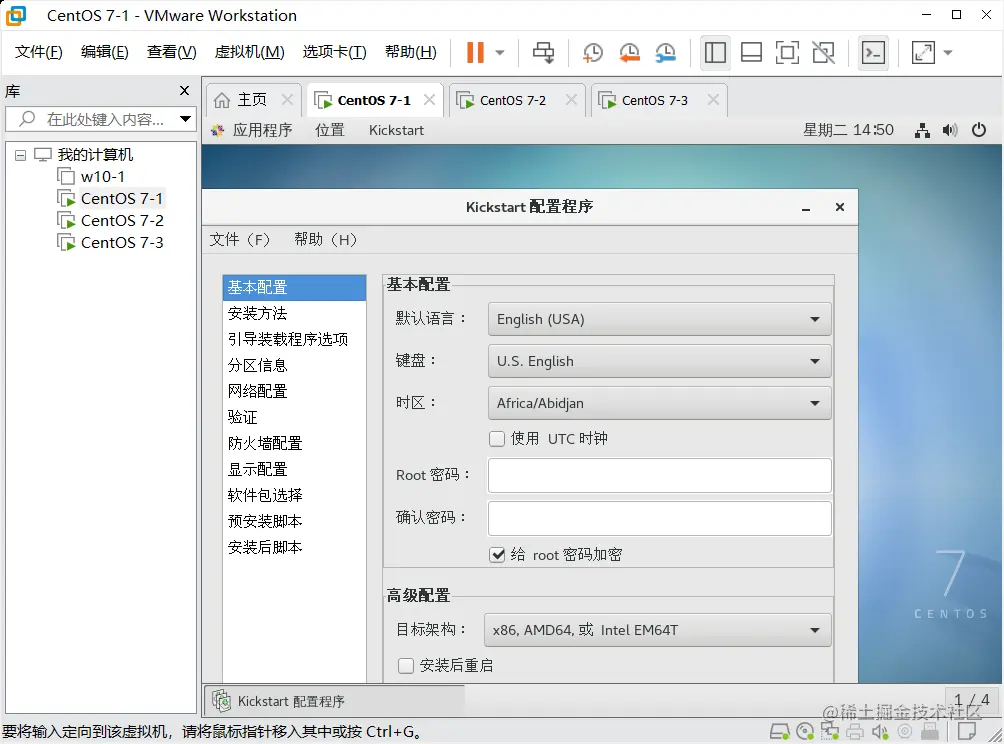The image size is (1004, 744).
Task: Close the CentOS 7-1 tab
Action: coord(429,100)
